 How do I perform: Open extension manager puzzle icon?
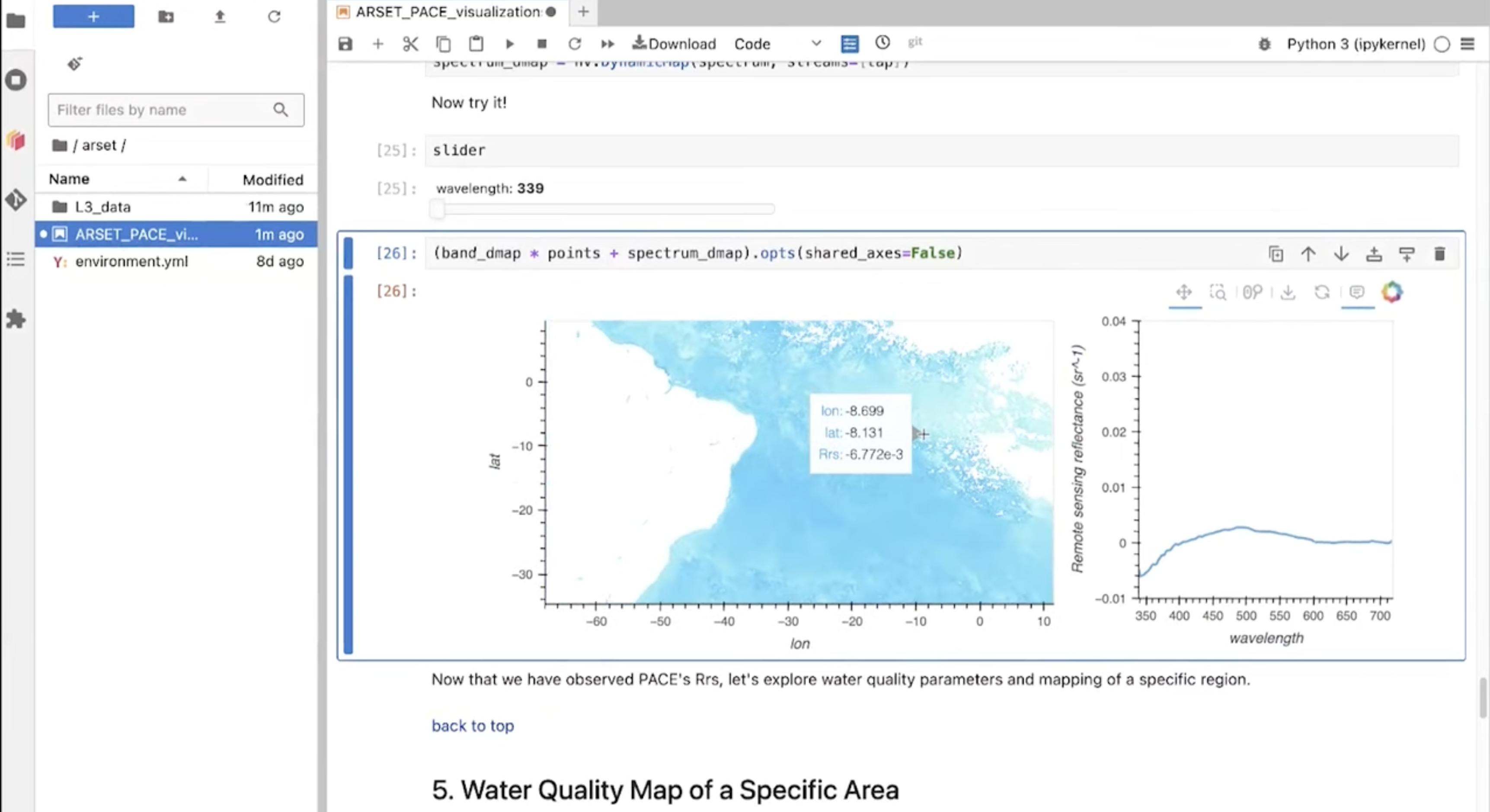tap(16, 319)
